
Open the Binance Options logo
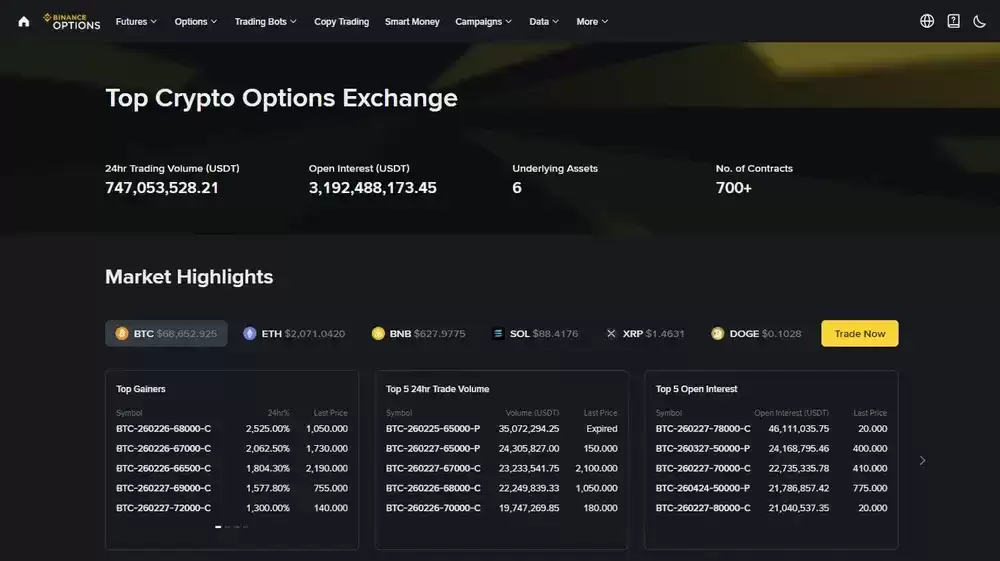(x=71, y=22)
